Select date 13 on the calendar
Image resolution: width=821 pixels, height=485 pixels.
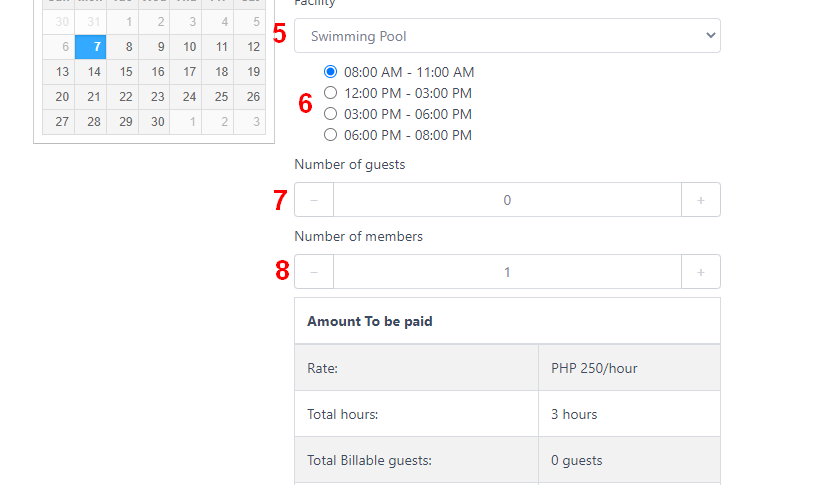pyautogui.click(x=62, y=72)
